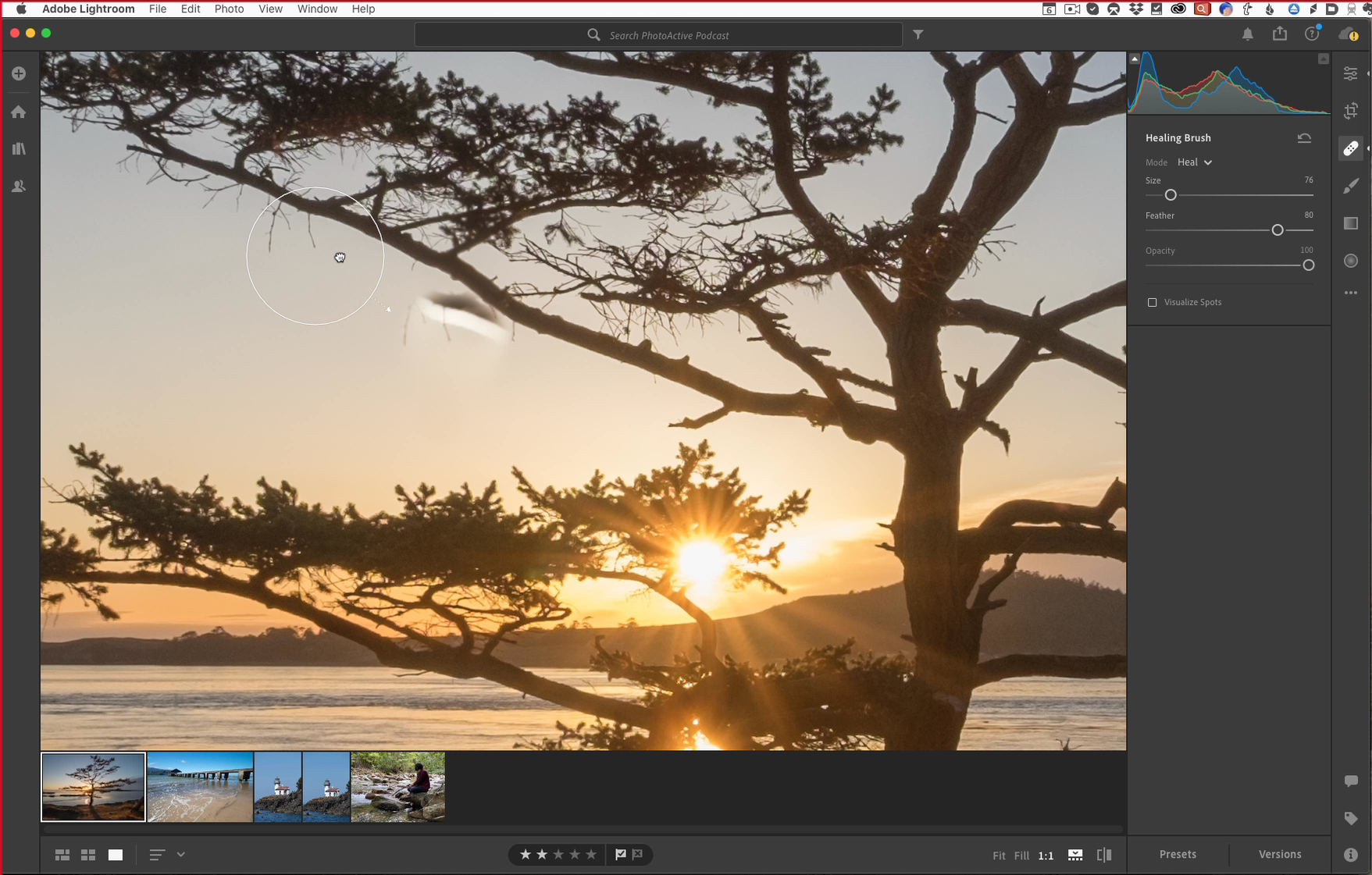
Task: Open the File menu
Action: [158, 9]
